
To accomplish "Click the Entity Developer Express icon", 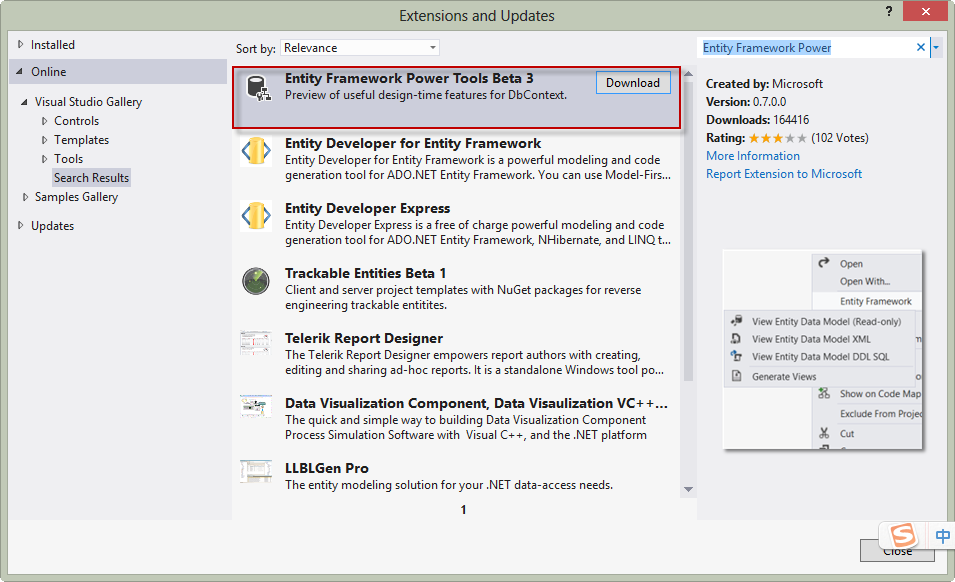I will [x=256, y=216].
